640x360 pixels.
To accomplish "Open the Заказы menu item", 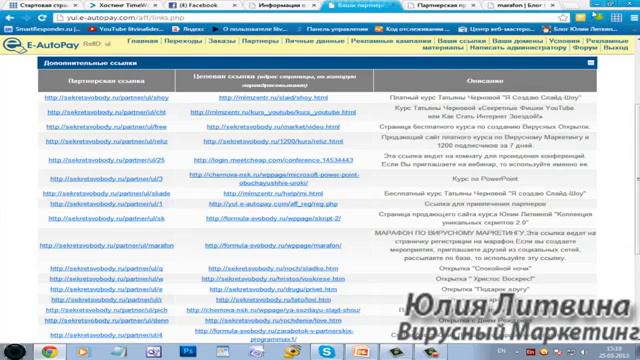I will pyautogui.click(x=222, y=41).
